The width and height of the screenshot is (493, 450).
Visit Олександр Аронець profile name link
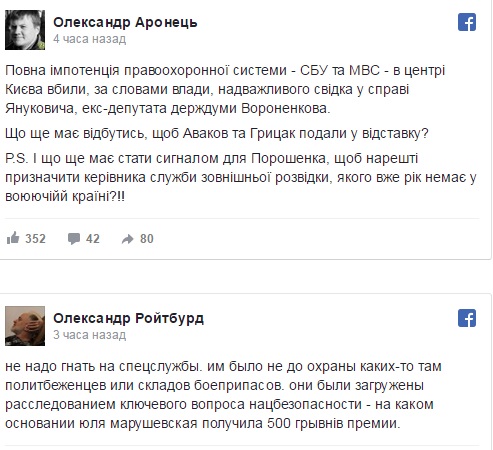(125, 22)
